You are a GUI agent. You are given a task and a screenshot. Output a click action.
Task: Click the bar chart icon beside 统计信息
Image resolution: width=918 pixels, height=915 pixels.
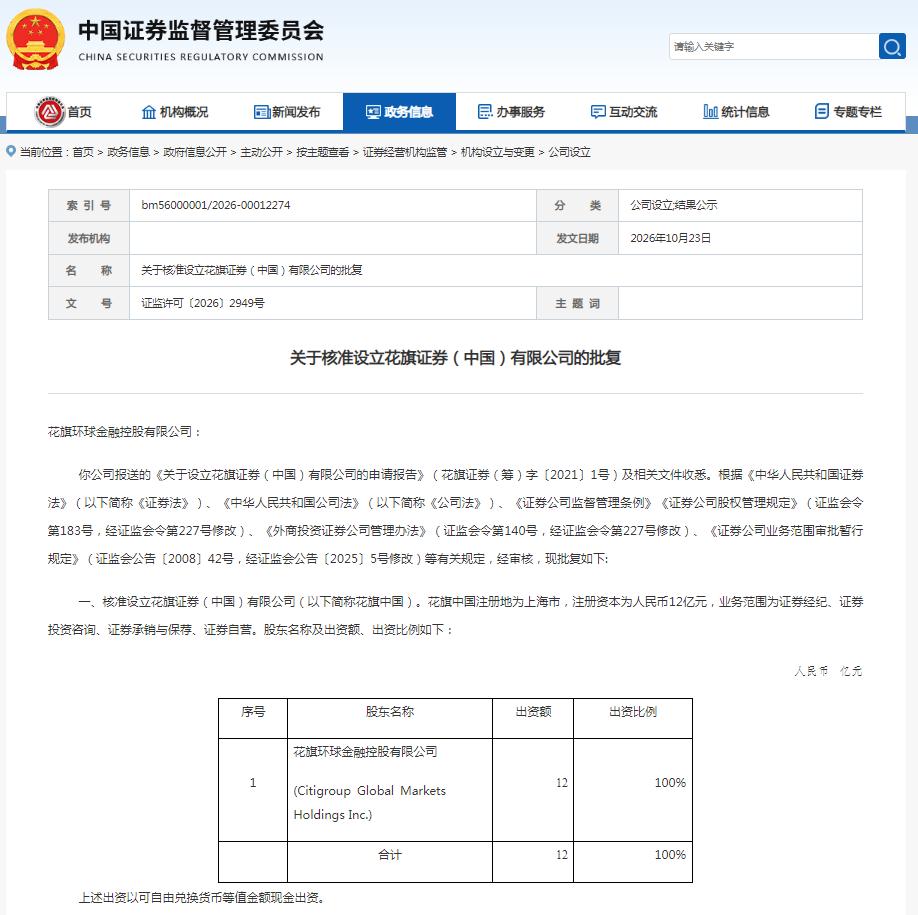coord(710,111)
